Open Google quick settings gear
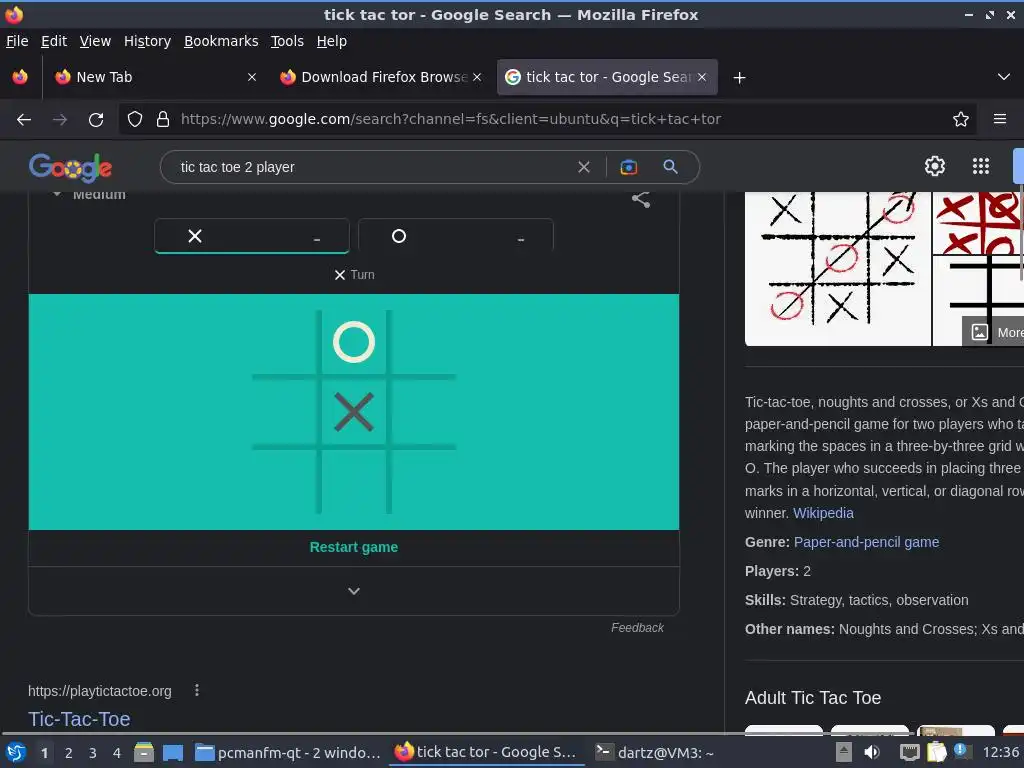 935,166
